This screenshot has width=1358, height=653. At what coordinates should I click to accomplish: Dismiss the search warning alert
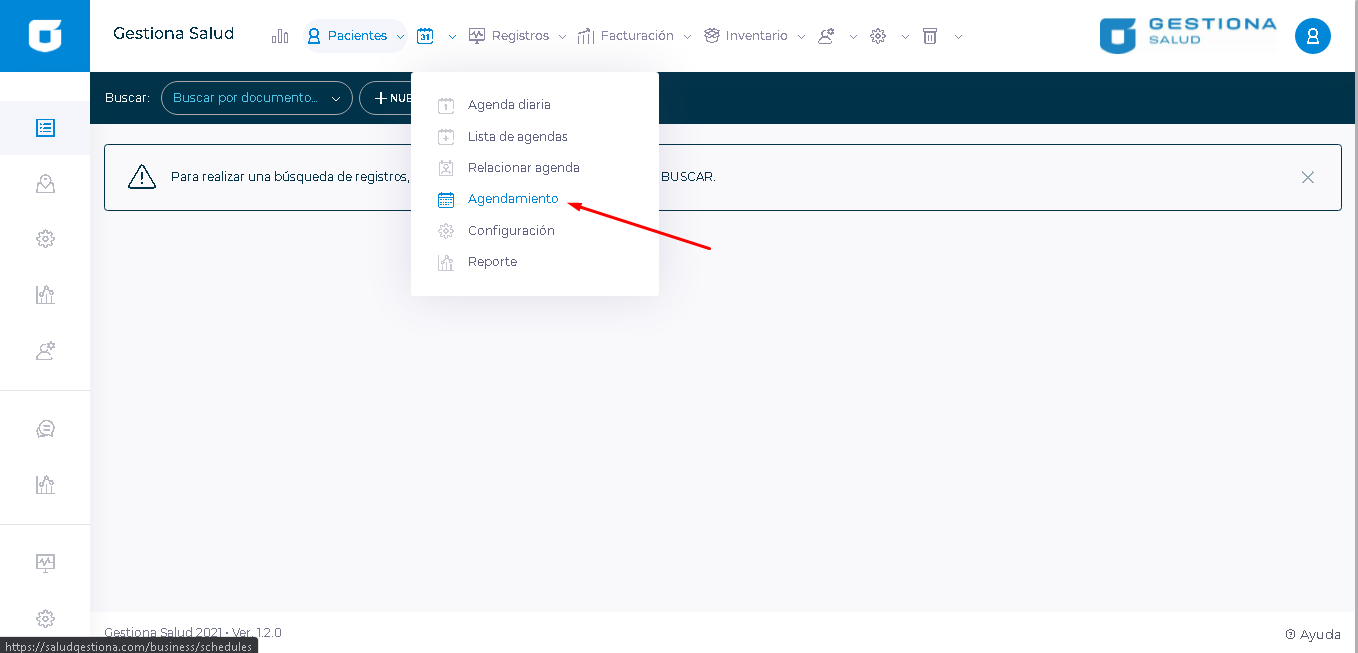click(x=1307, y=177)
